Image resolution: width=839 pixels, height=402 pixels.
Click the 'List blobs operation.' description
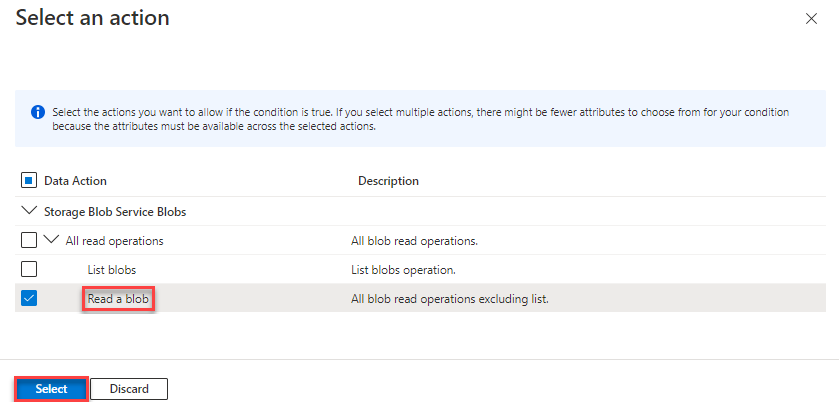pos(403,270)
